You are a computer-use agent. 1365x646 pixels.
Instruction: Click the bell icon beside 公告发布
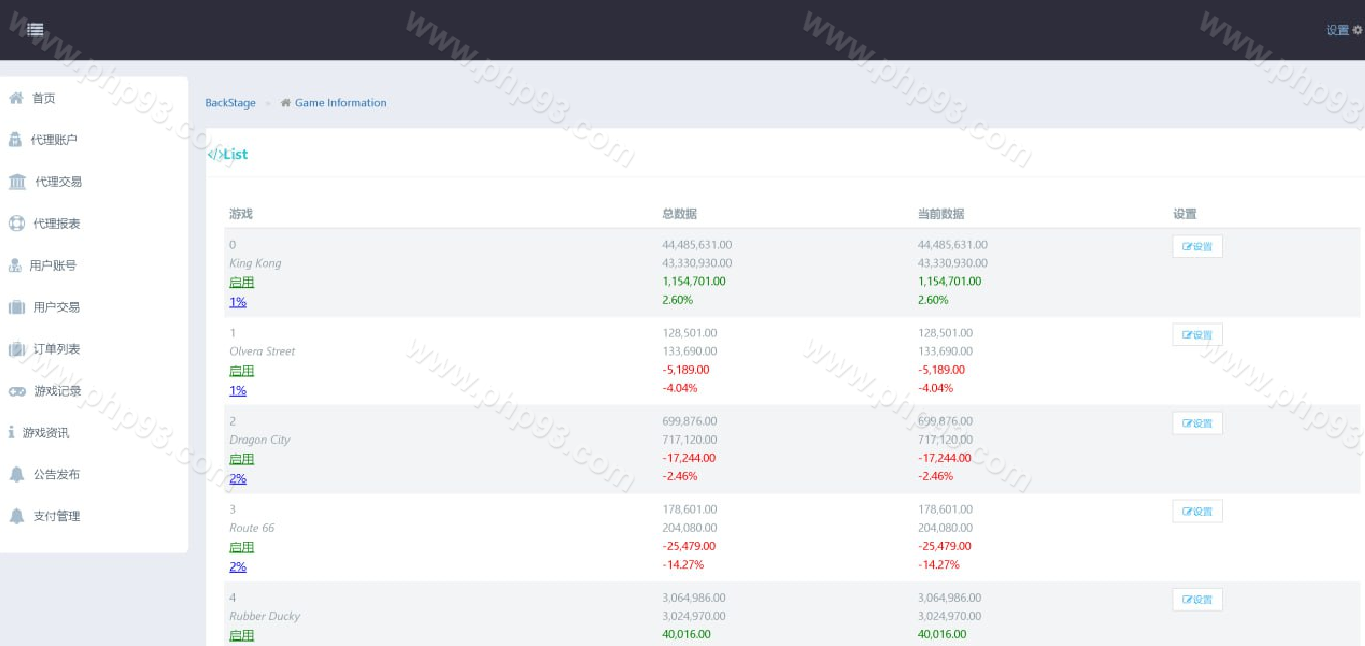[x=17, y=475]
